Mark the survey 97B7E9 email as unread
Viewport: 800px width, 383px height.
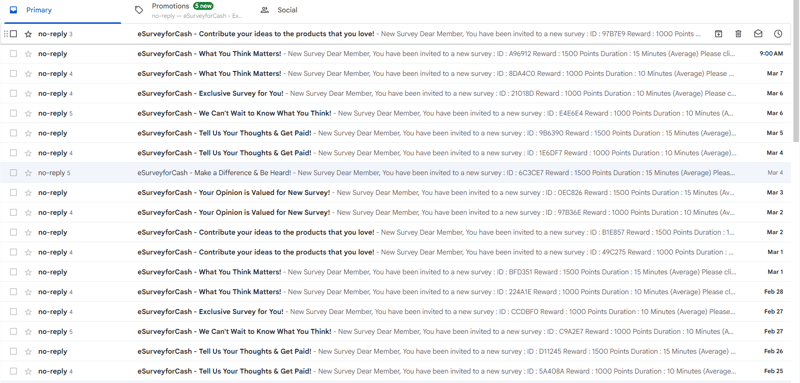(x=758, y=34)
